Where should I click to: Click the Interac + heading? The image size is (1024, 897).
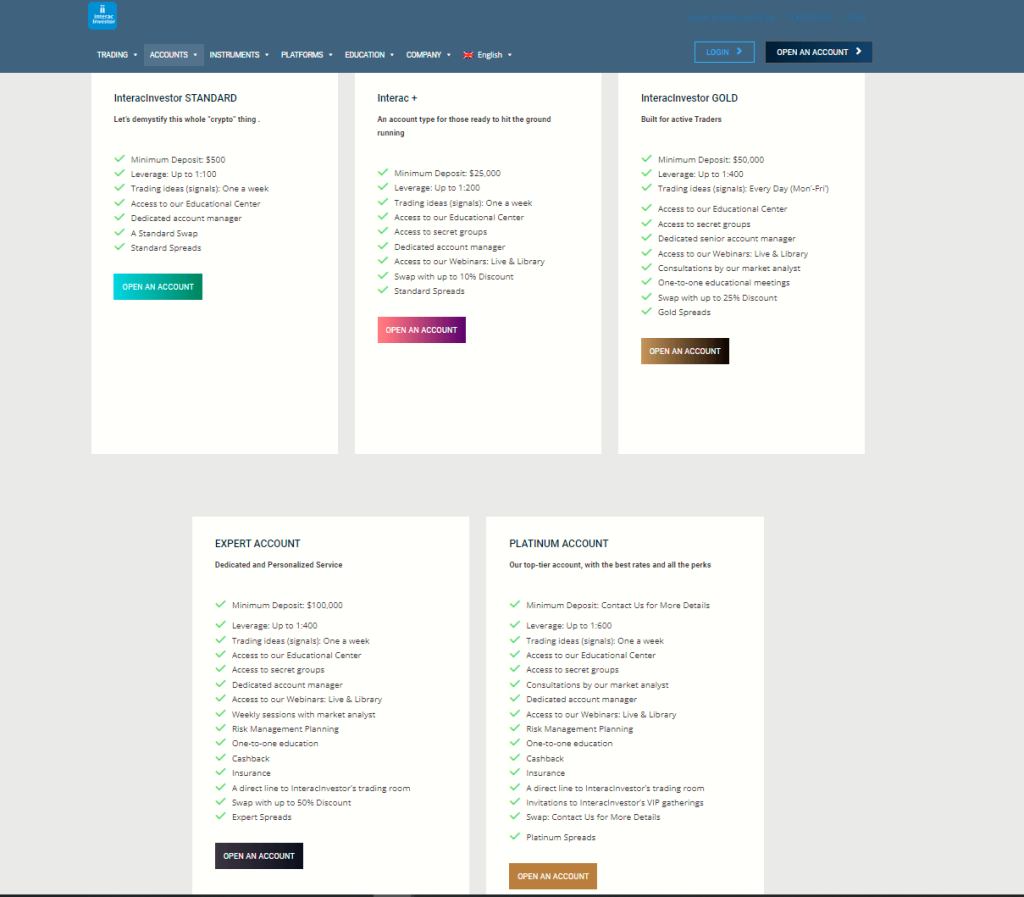[397, 98]
